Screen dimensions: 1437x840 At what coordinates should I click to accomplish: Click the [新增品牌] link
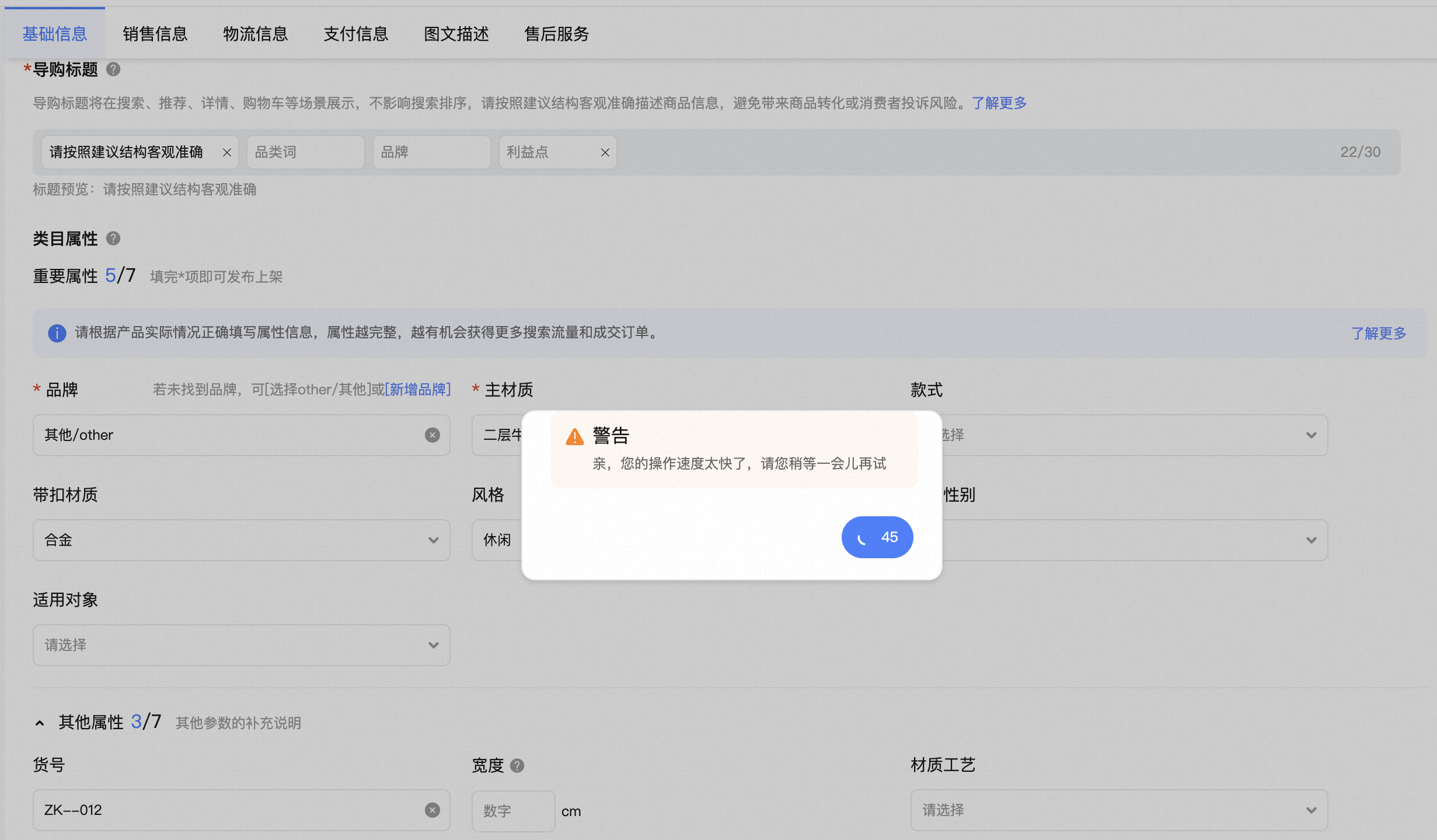[418, 389]
